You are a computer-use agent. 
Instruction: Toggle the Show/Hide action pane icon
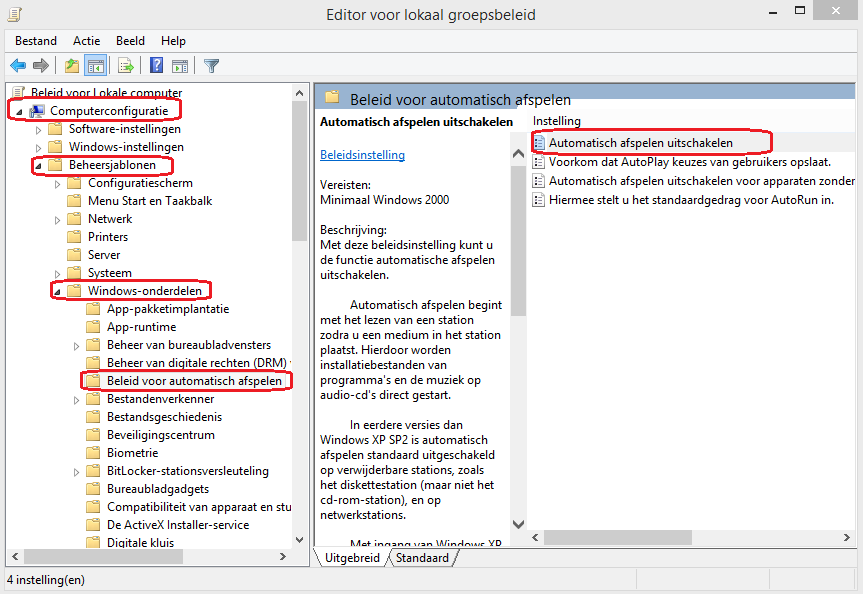[179, 66]
